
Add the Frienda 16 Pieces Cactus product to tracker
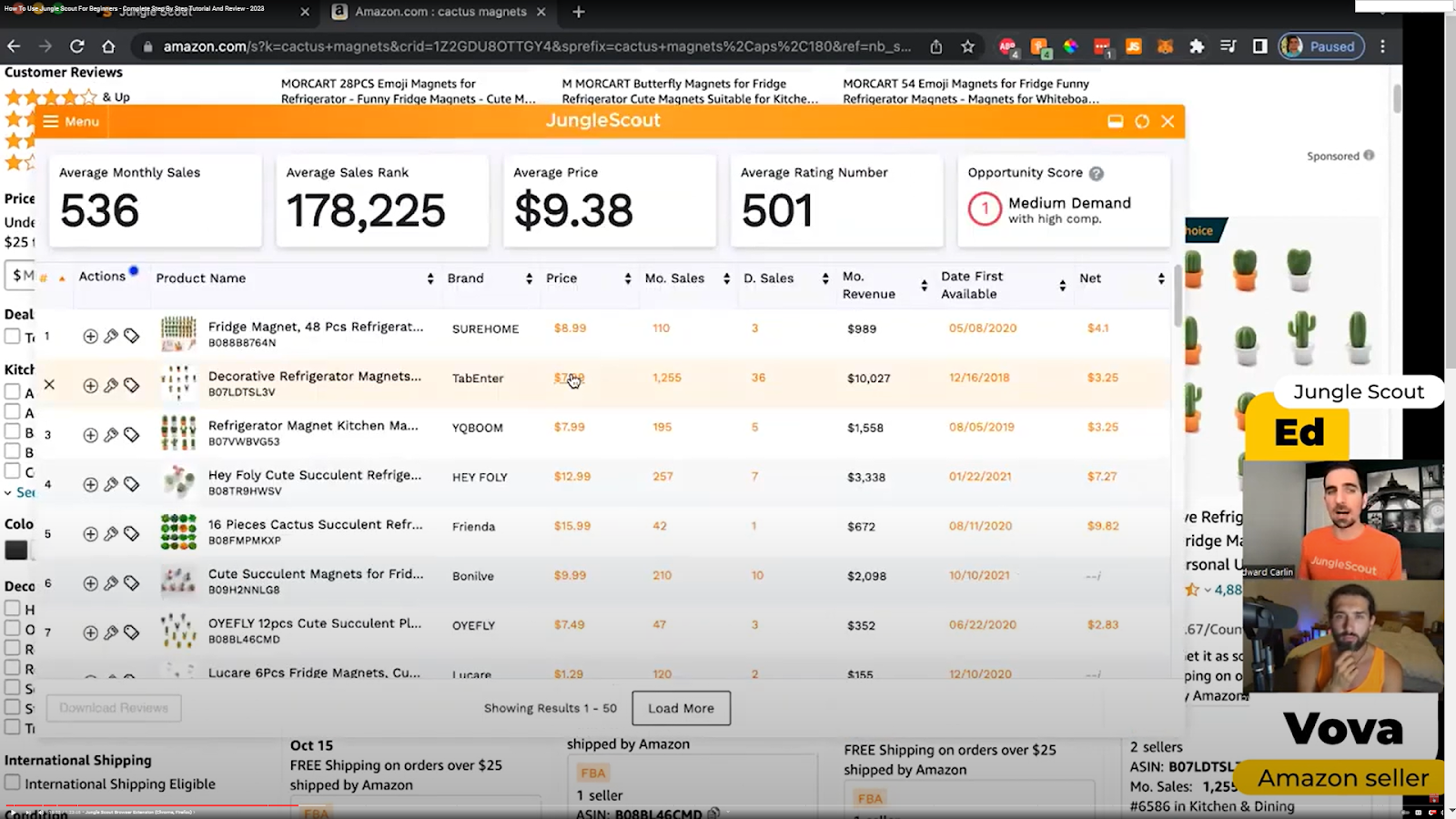(x=90, y=534)
